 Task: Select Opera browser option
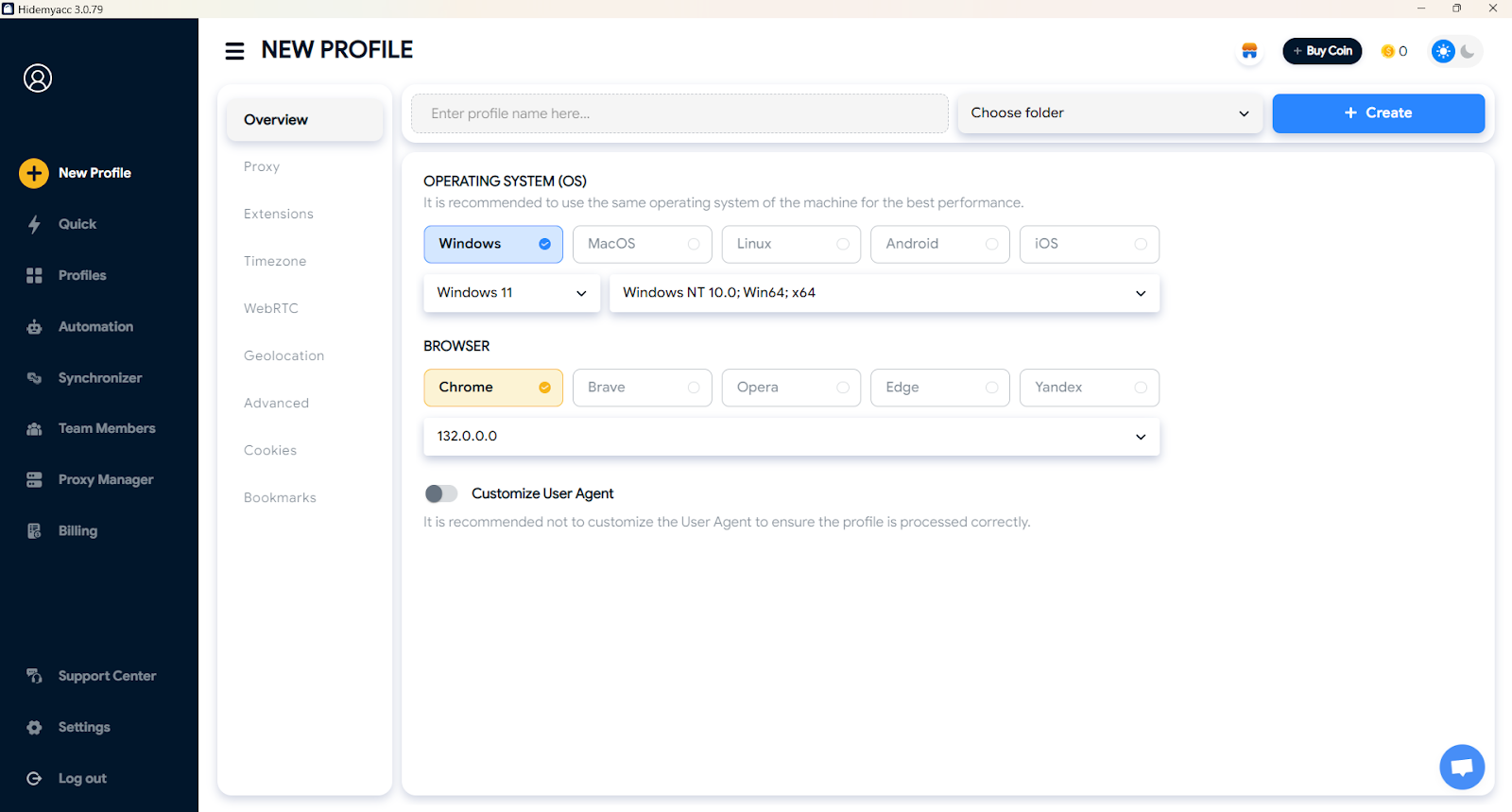pyautogui.click(x=791, y=388)
